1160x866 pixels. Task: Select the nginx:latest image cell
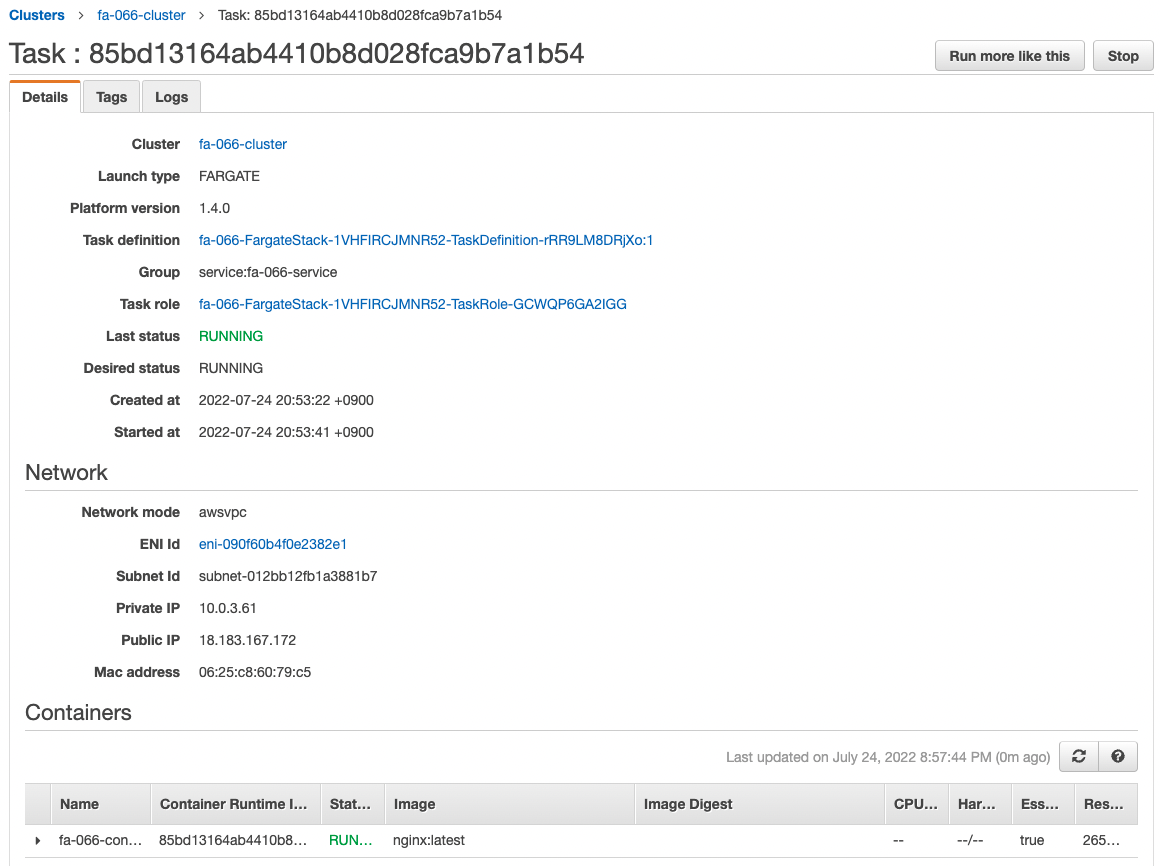[428, 840]
